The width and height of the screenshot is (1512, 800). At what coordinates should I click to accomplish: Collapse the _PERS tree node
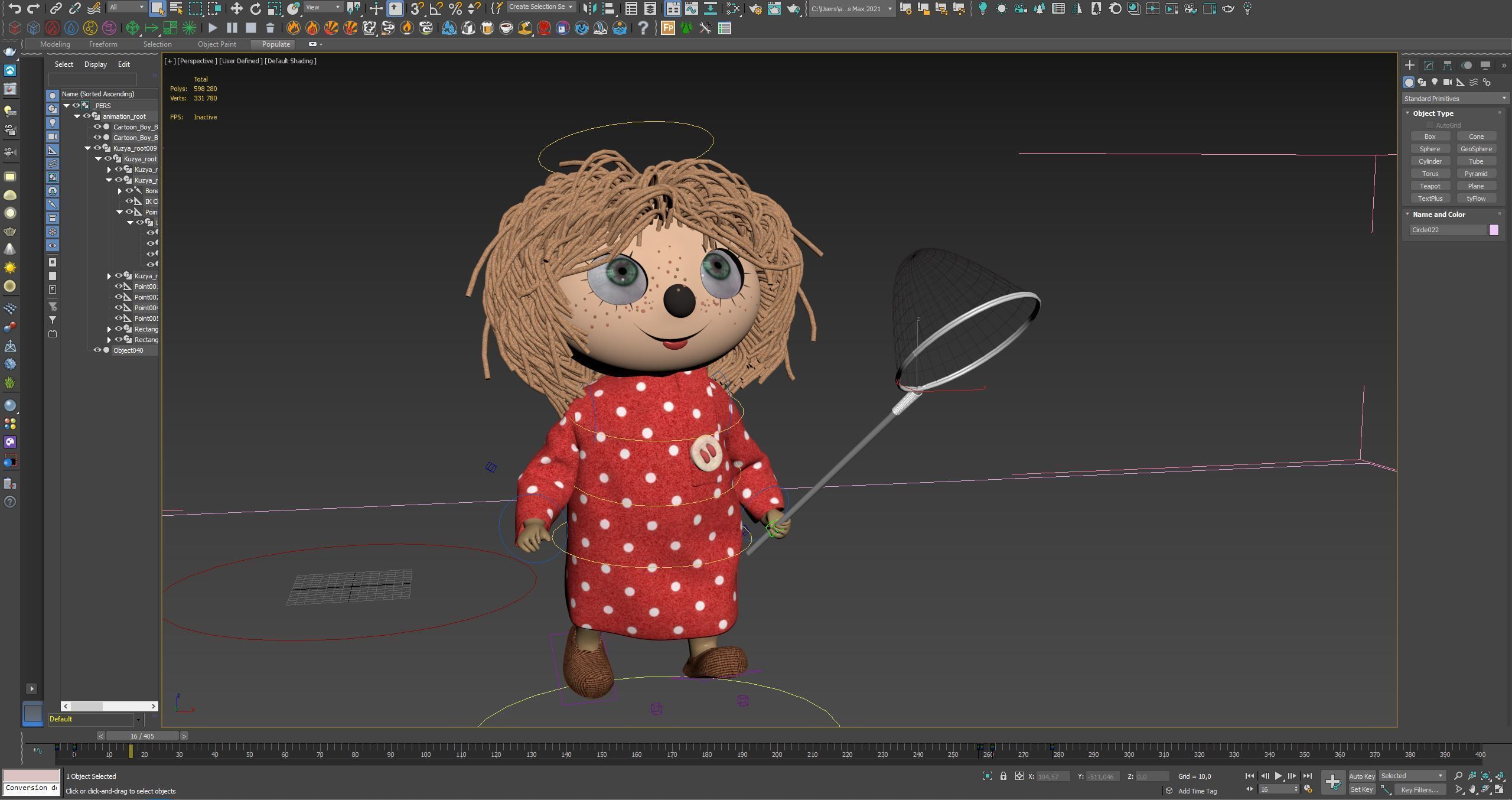(67, 105)
